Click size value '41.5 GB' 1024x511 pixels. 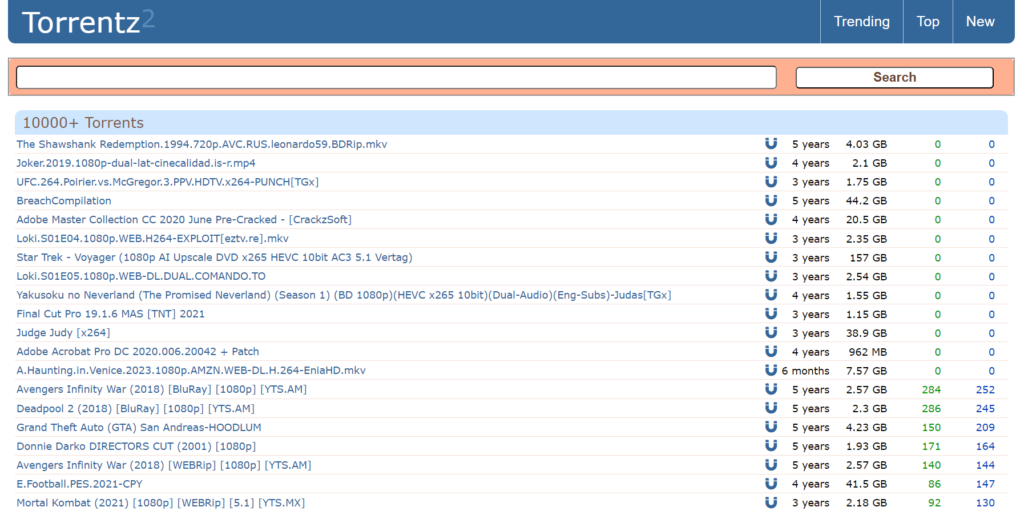click(x=867, y=484)
